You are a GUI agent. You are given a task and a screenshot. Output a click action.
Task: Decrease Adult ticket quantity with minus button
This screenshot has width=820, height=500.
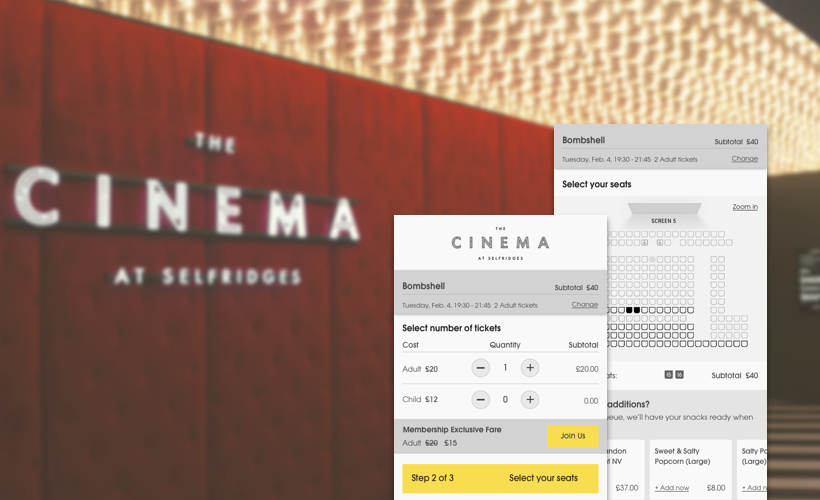[x=481, y=368]
